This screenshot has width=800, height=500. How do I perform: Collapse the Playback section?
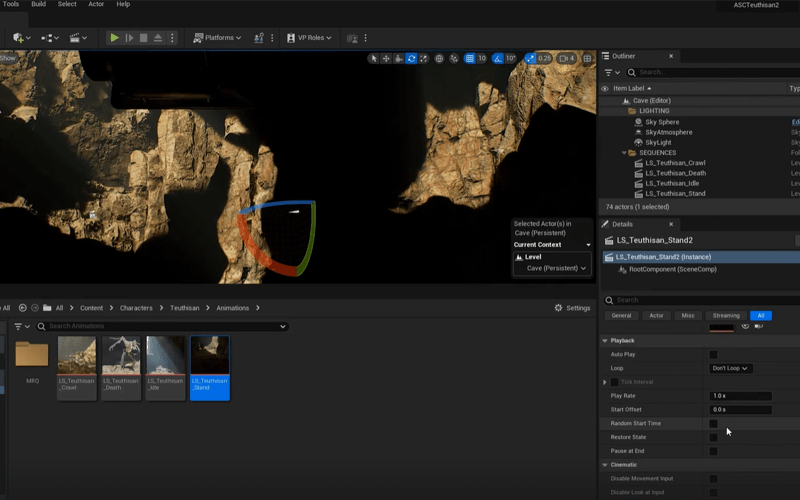pyautogui.click(x=605, y=341)
